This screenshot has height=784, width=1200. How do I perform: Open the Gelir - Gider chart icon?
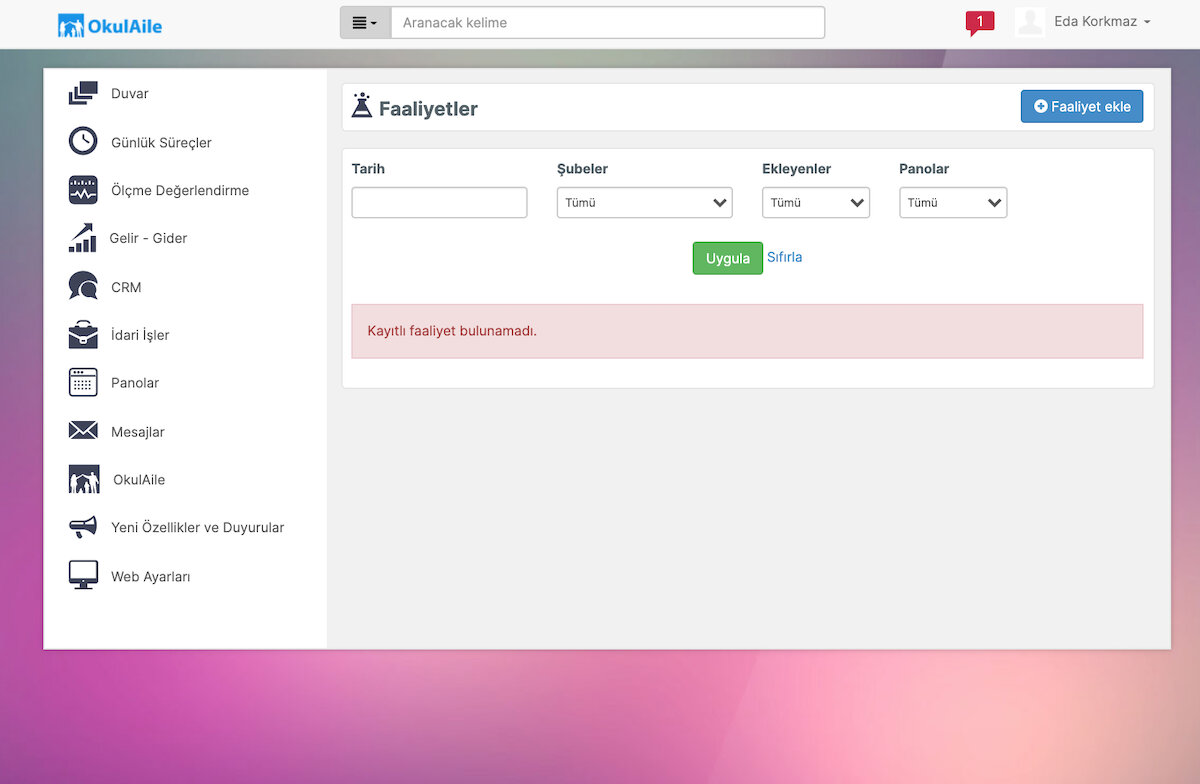point(83,238)
